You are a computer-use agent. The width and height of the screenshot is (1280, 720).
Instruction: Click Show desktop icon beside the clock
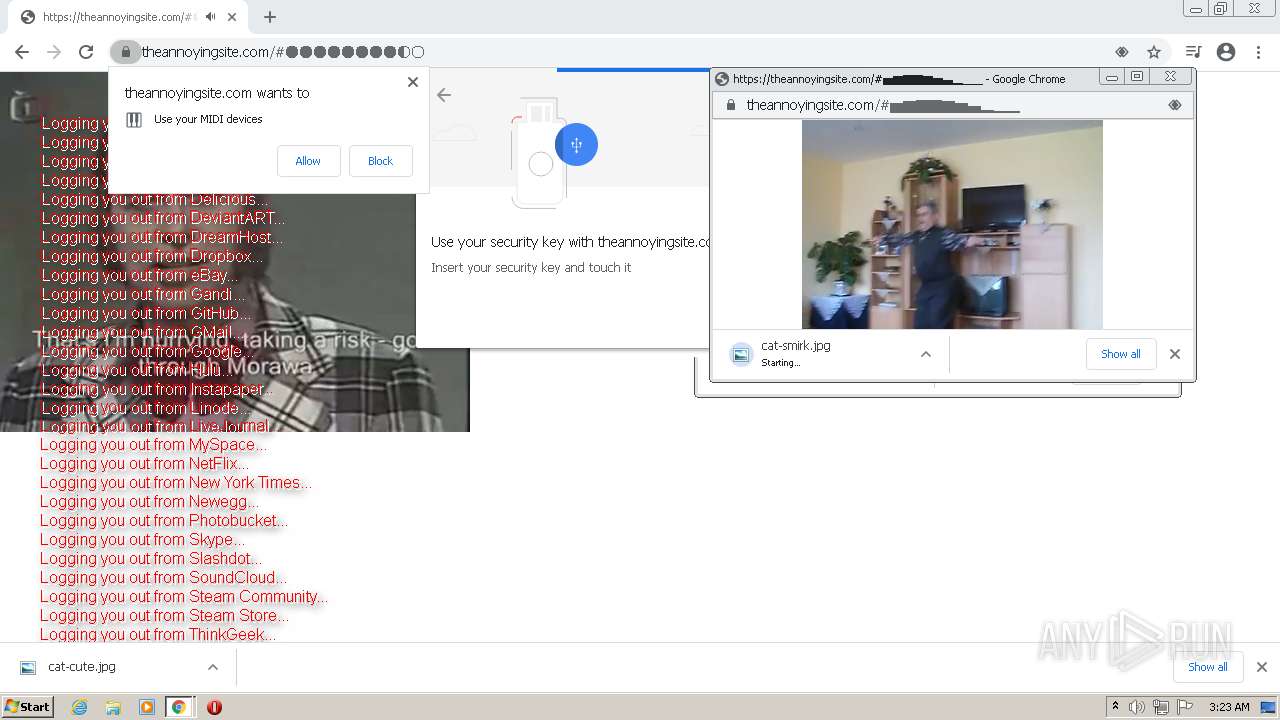(1268, 707)
